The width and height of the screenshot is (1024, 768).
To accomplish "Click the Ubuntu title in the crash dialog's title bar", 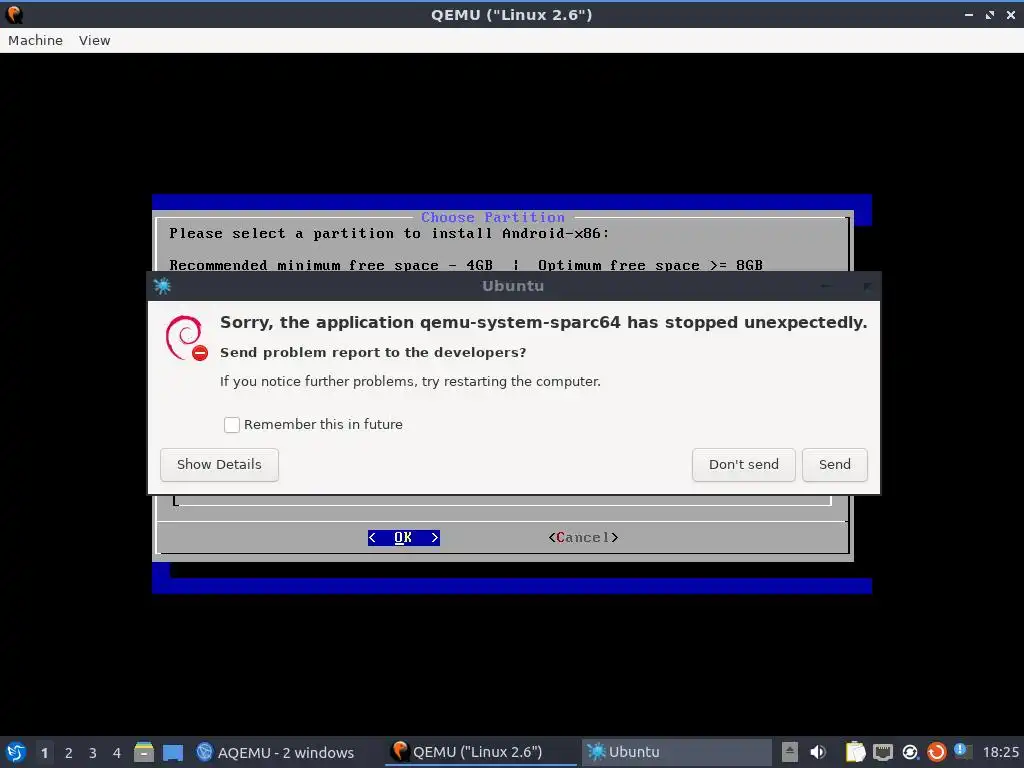I will click(513, 285).
